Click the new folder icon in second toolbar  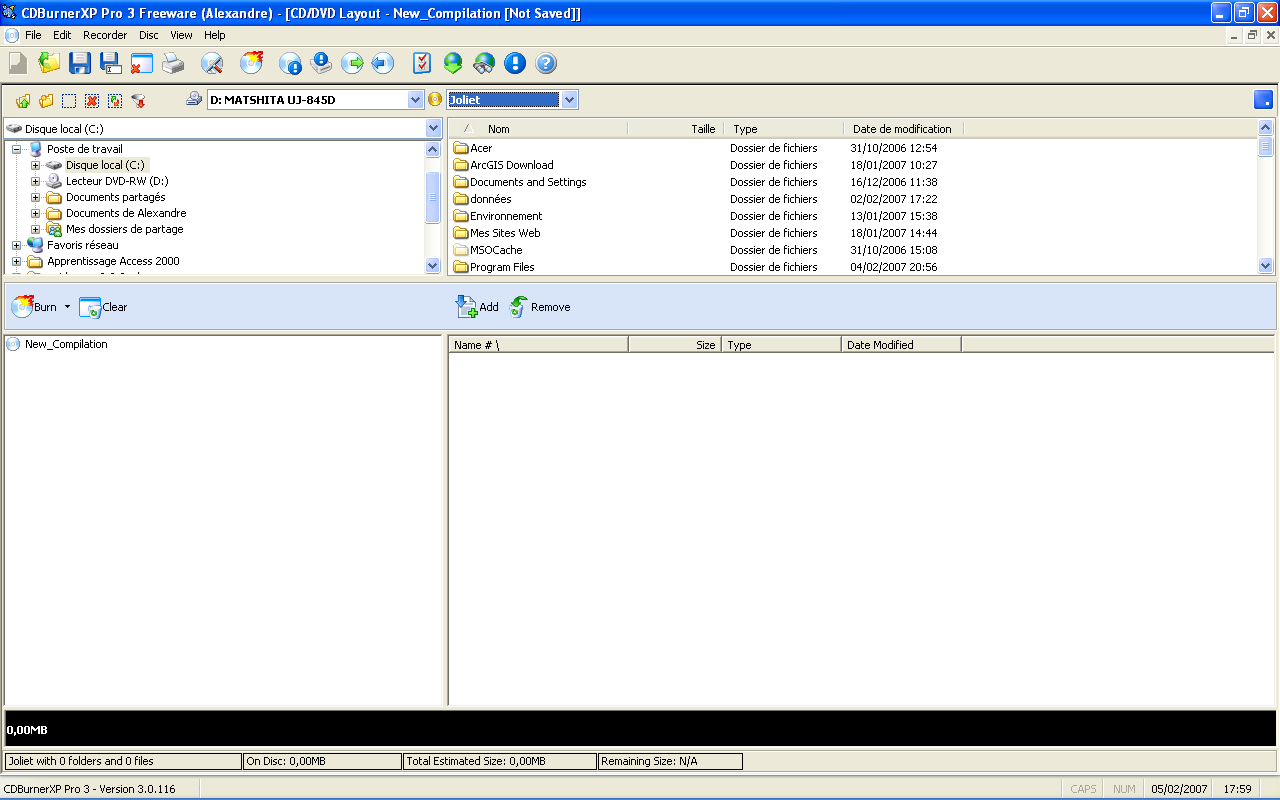pos(46,100)
